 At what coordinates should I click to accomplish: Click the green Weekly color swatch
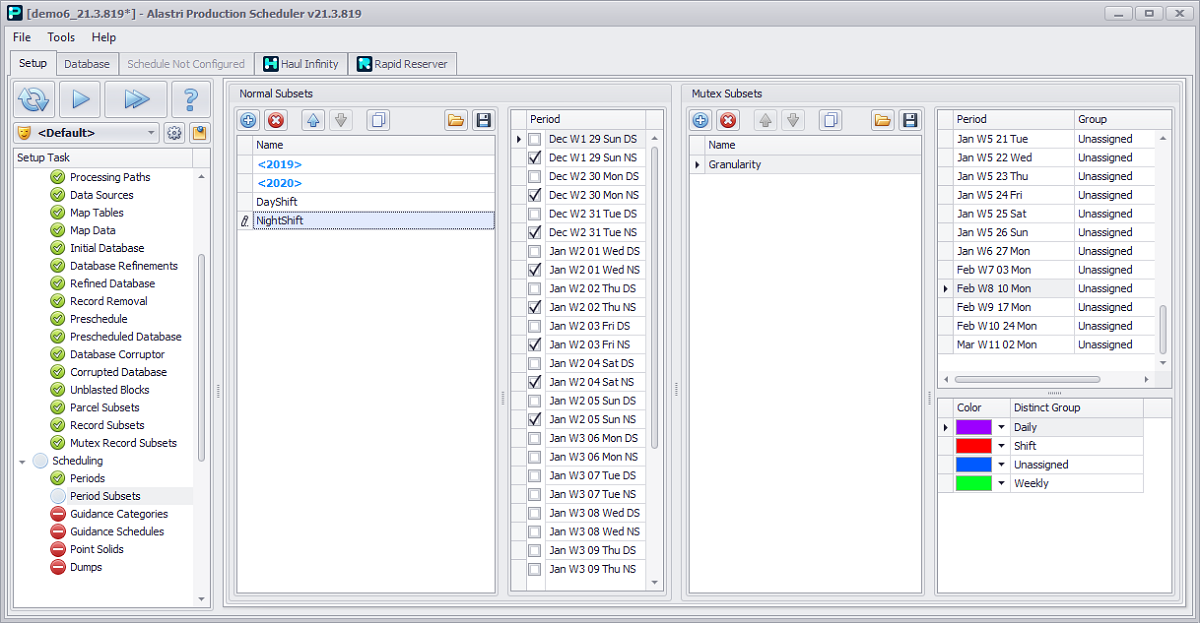pos(974,483)
